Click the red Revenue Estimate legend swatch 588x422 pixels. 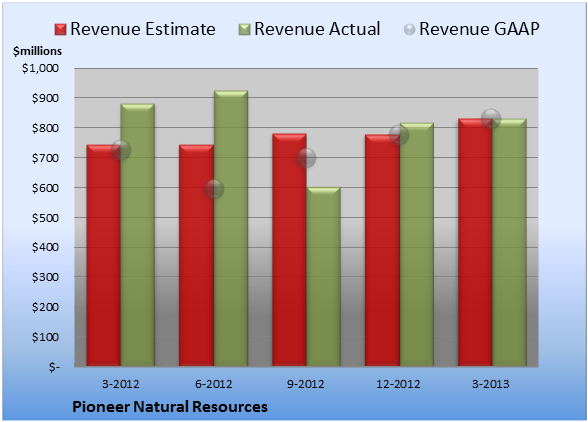60,30
